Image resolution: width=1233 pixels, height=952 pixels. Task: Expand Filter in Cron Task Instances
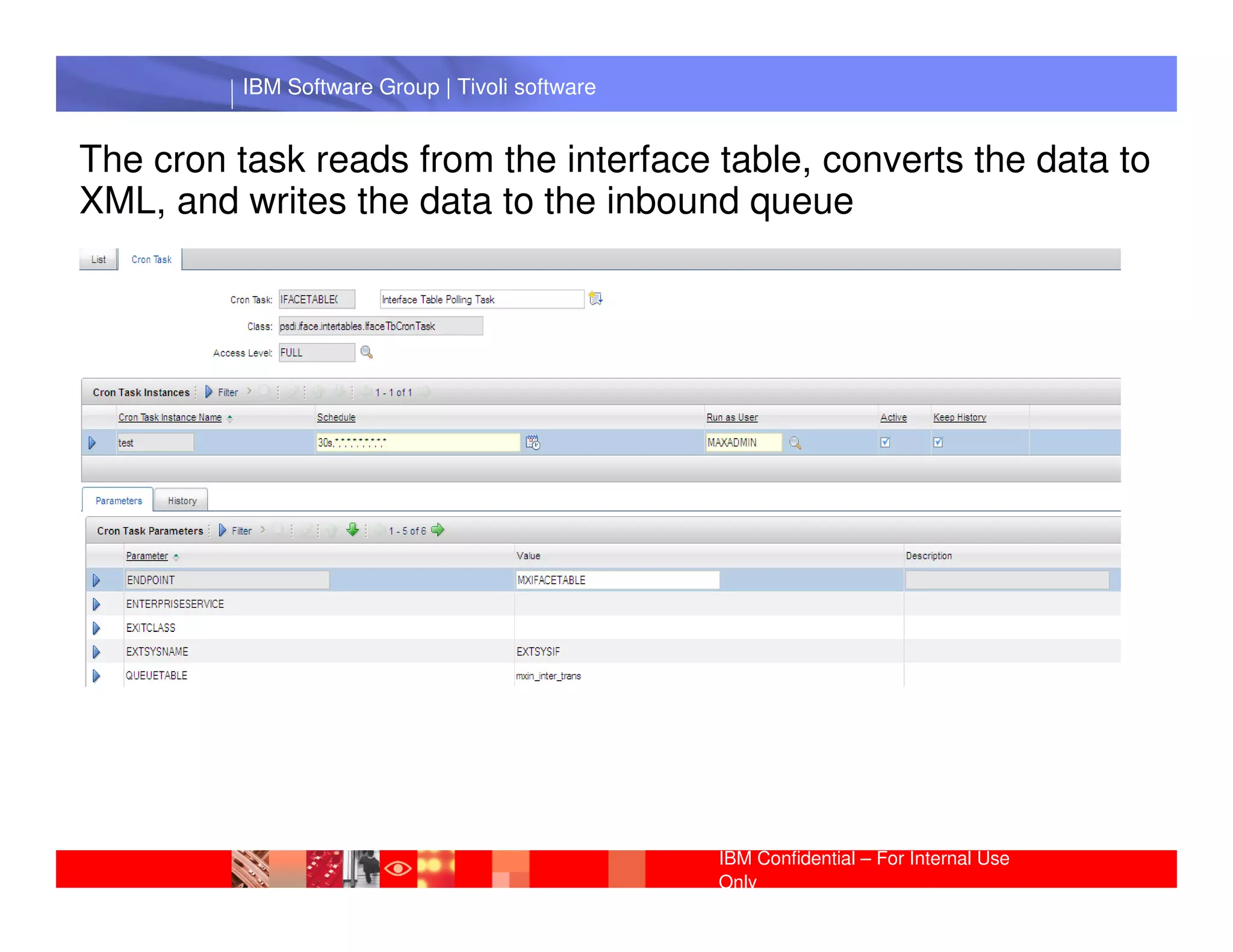pyautogui.click(x=222, y=392)
